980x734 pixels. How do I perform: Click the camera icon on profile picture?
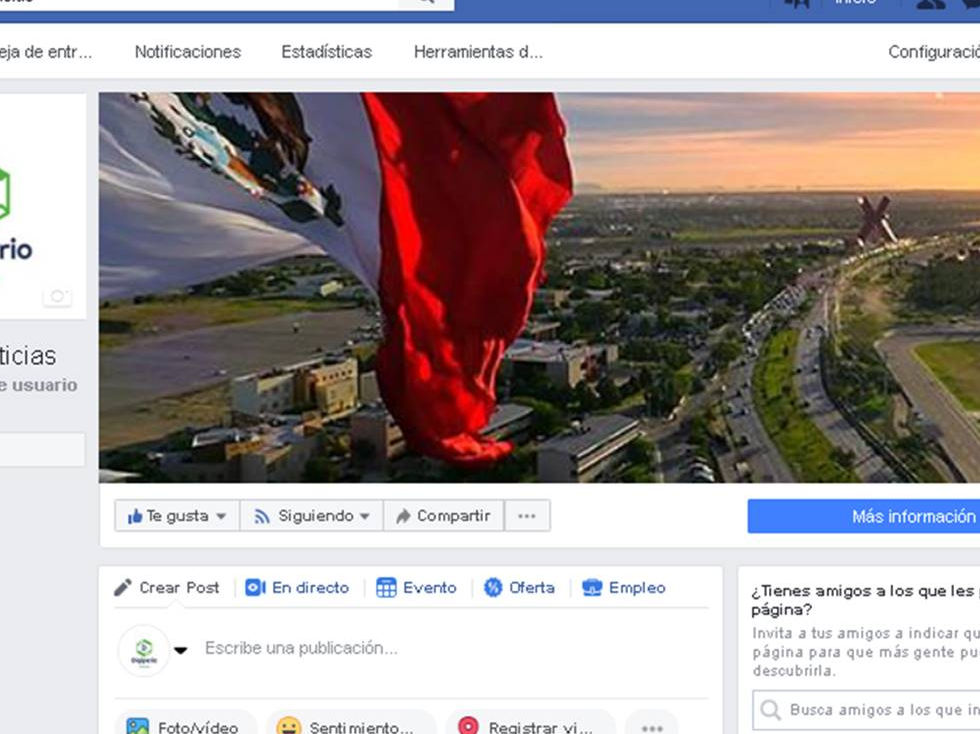pyautogui.click(x=58, y=296)
